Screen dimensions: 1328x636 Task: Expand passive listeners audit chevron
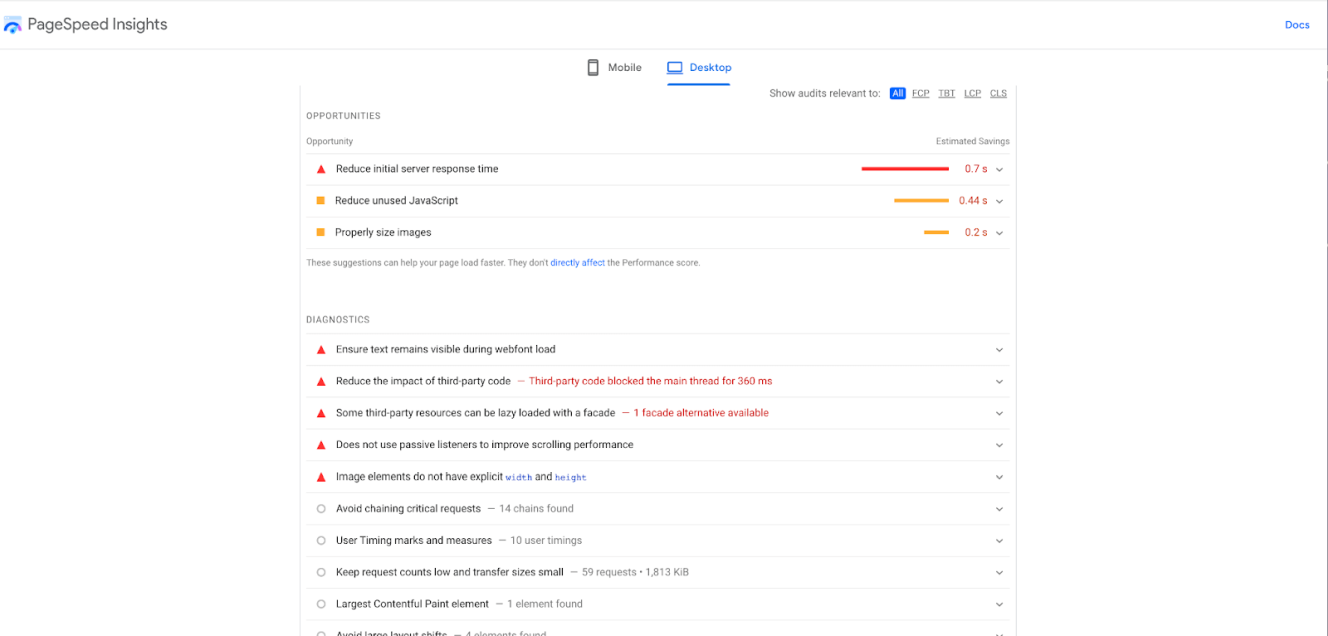tap(999, 445)
